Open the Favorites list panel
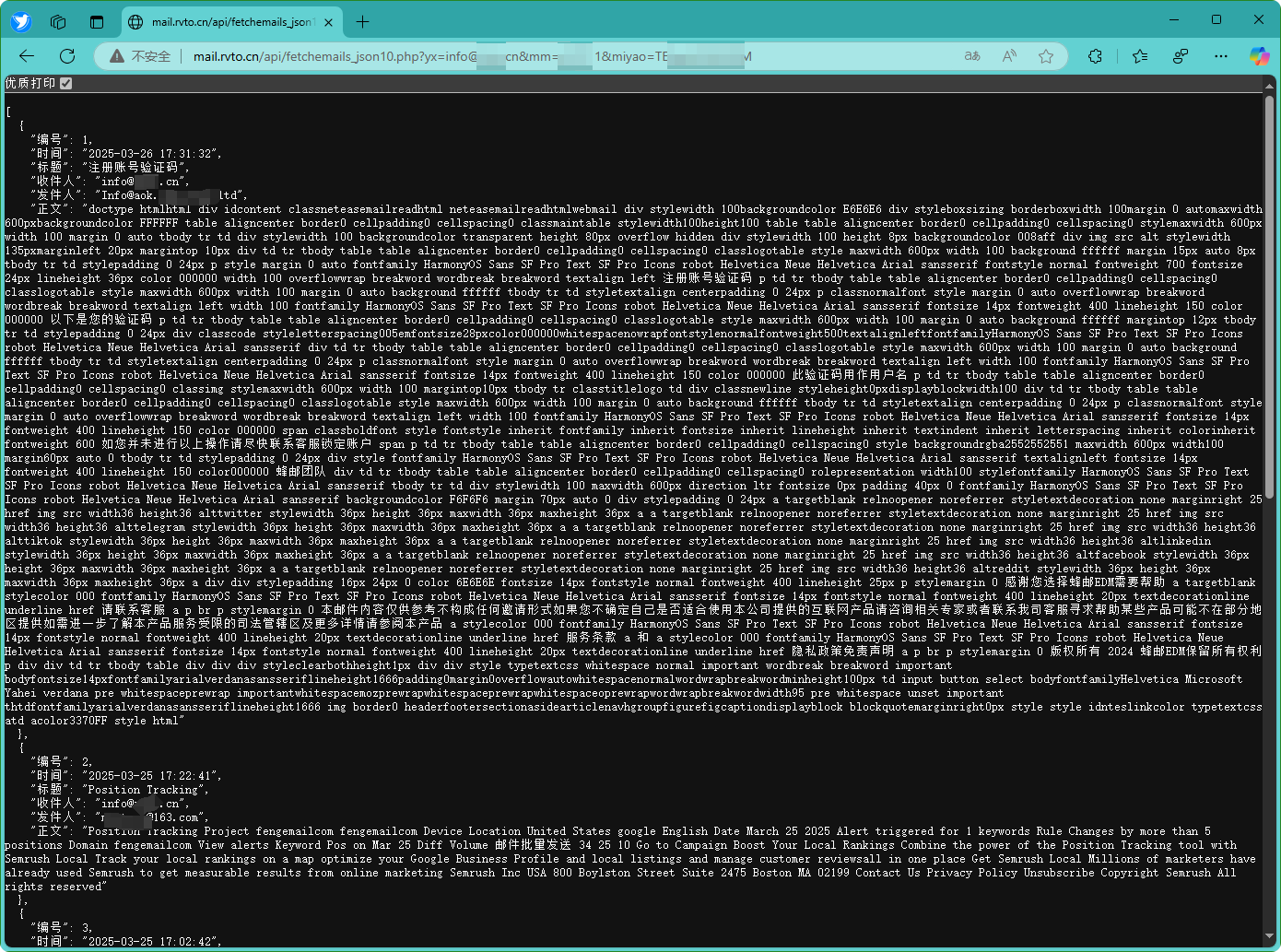This screenshot has width=1281, height=952. [1140, 56]
